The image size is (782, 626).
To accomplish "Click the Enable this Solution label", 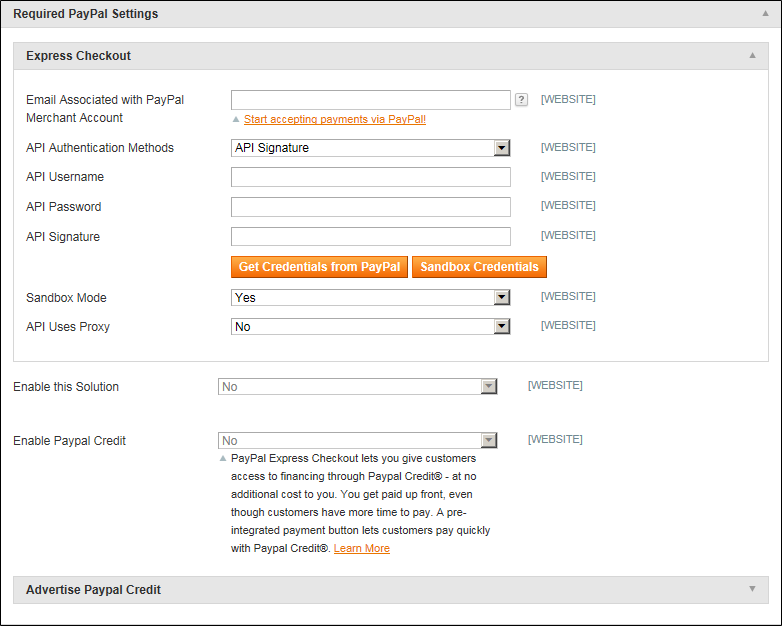I will coord(66,387).
